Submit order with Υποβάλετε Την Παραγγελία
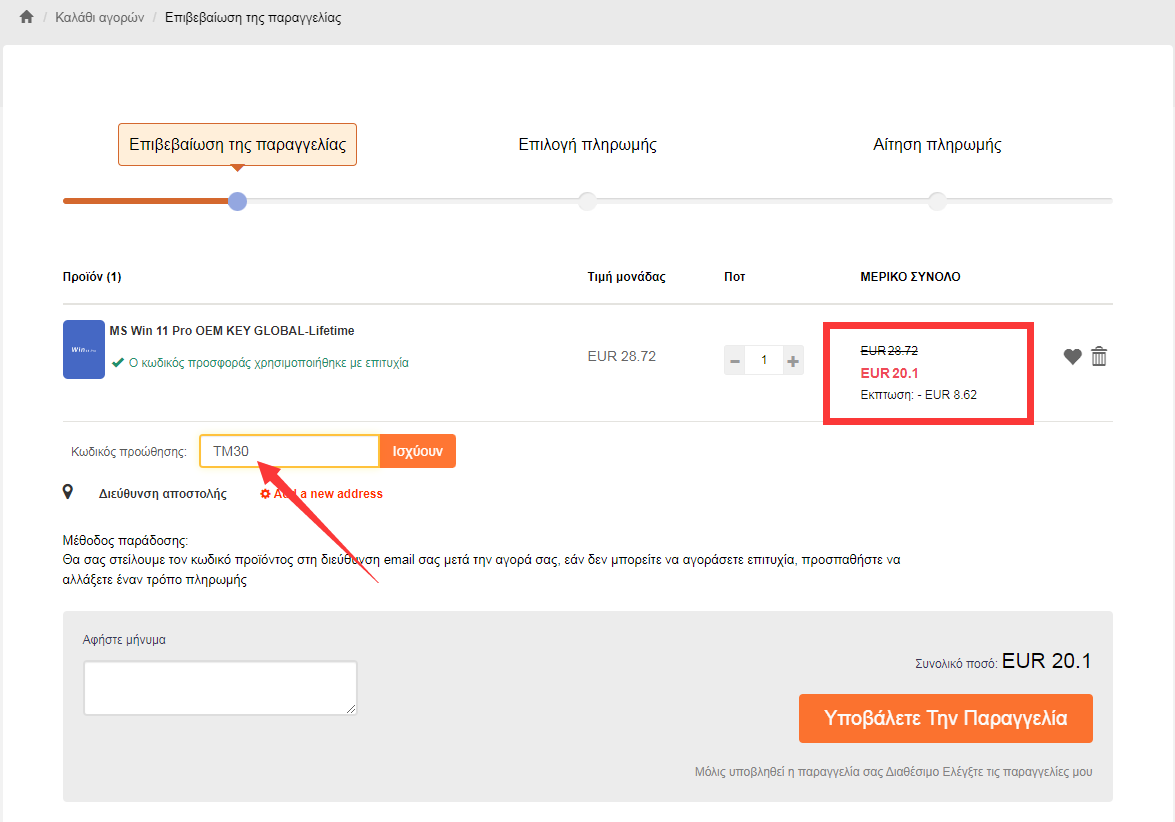This screenshot has width=1175, height=822. click(945, 718)
